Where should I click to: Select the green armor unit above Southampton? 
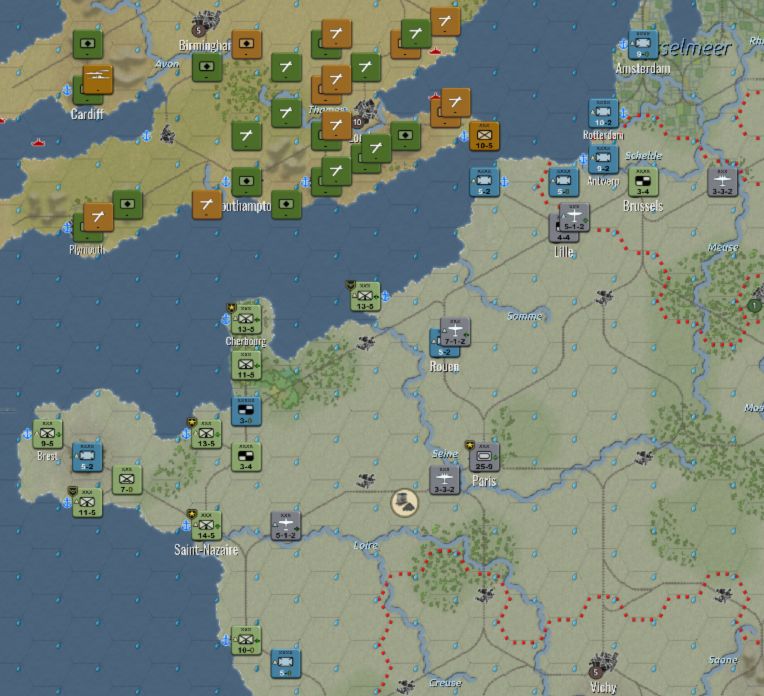247,182
